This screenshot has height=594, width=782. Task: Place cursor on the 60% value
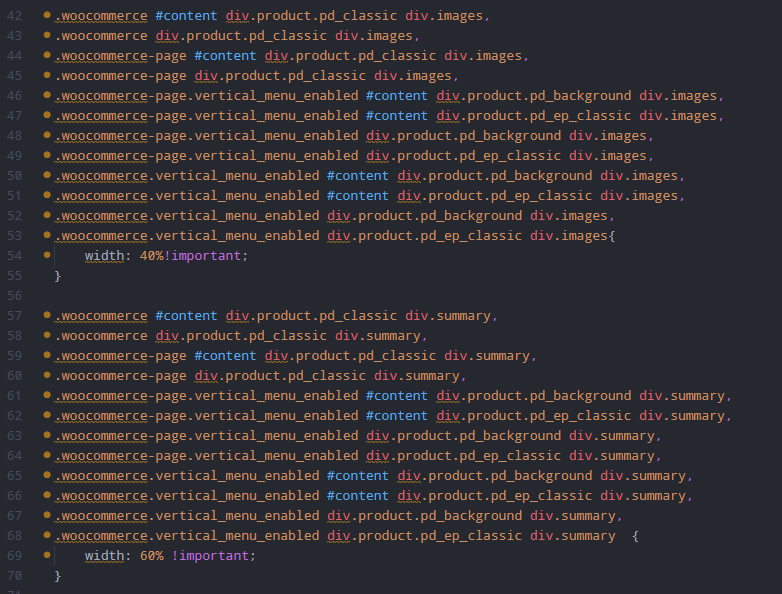click(x=152, y=556)
